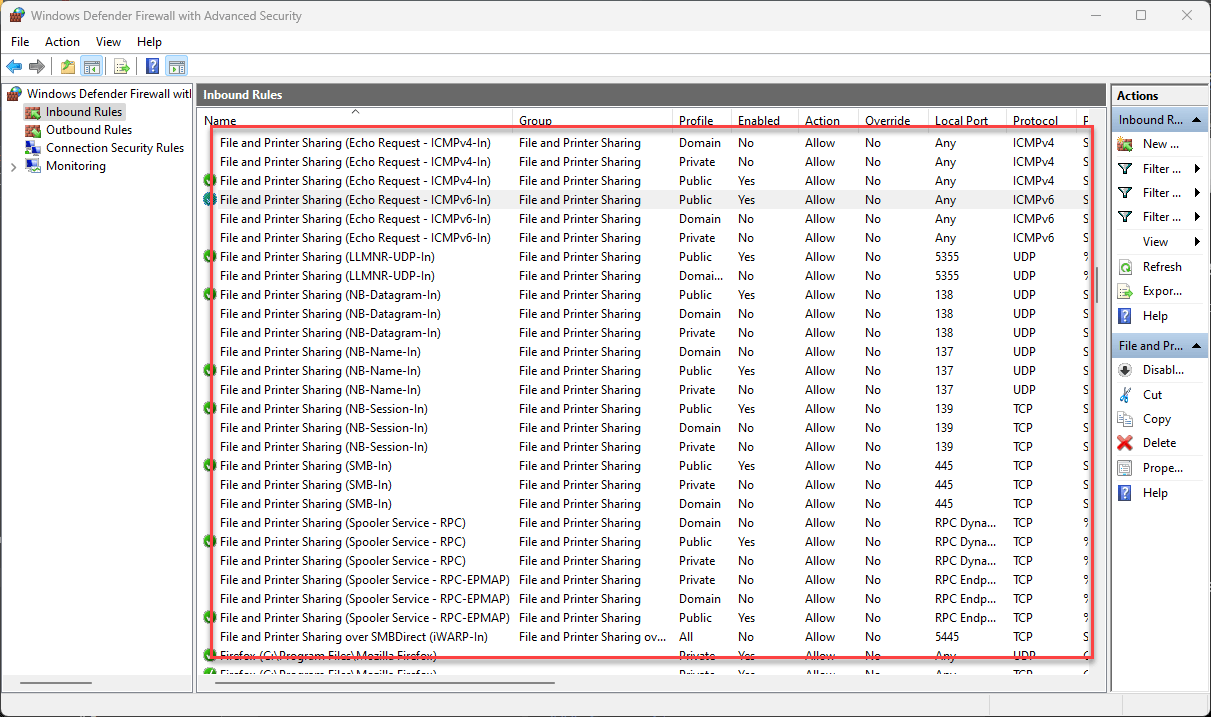Select the Echo Request ICMPv6-In Public rule name
1211x717 pixels.
355,200
